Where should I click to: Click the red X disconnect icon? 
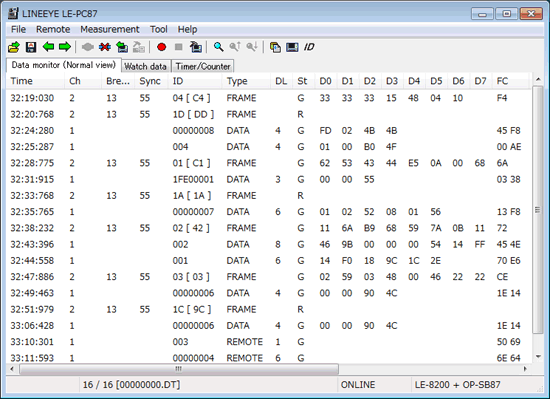105,47
